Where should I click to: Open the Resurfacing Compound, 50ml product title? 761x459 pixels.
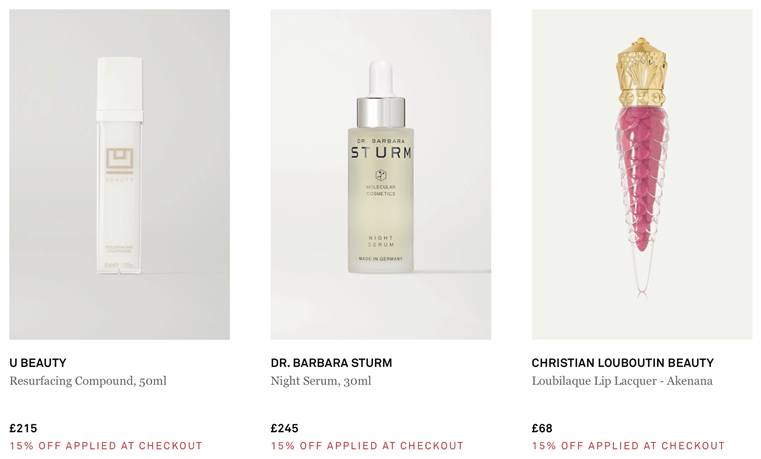point(88,381)
